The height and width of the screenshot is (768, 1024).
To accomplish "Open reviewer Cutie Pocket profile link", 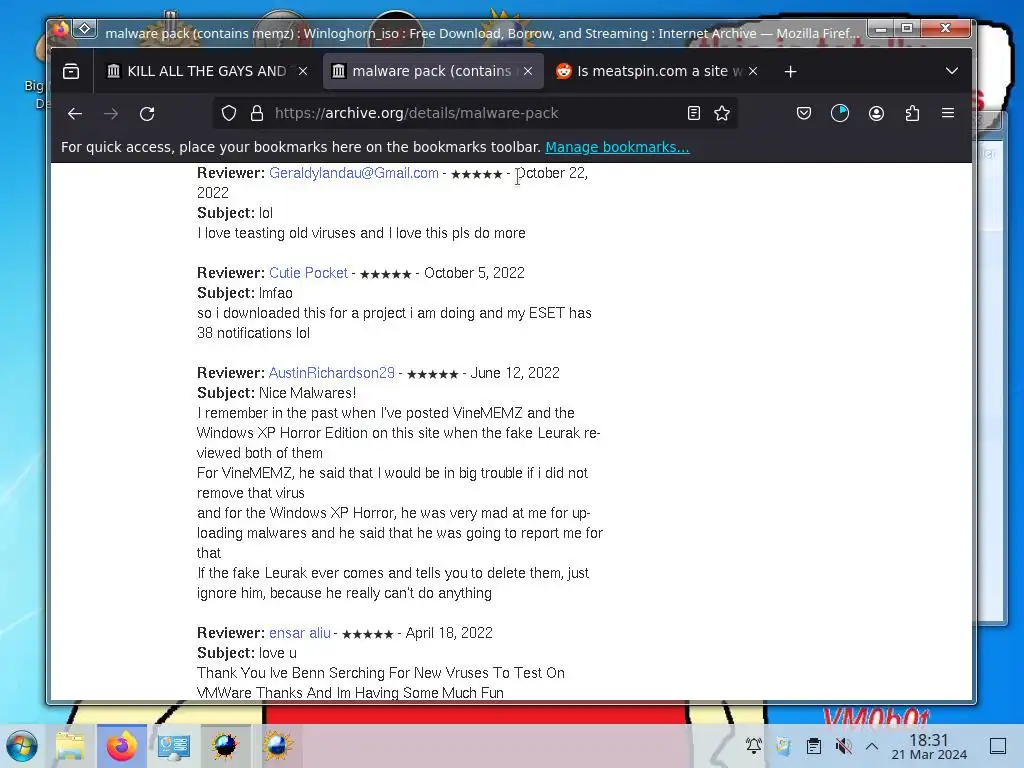I will [308, 273].
